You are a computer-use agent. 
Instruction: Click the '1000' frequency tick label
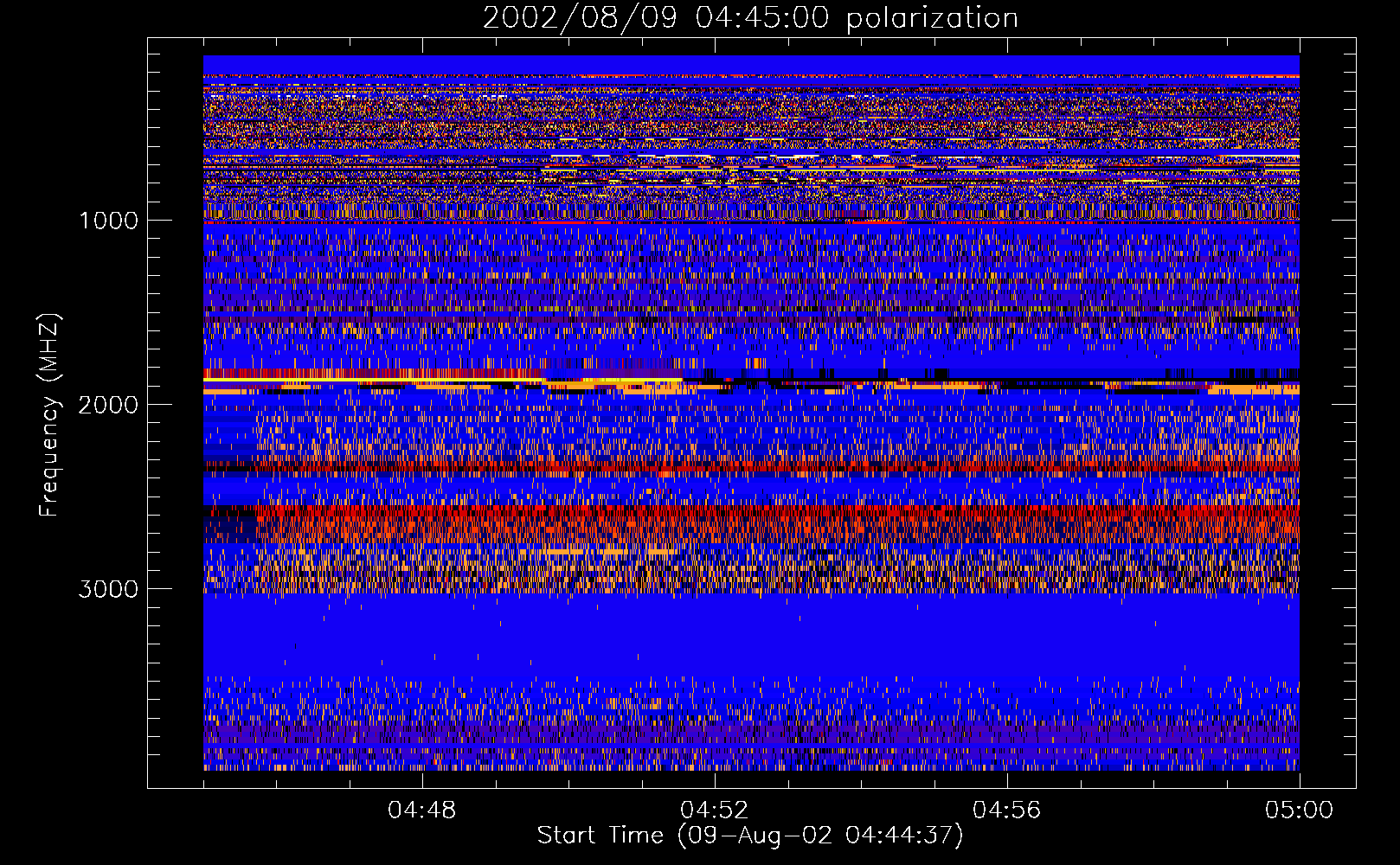(x=109, y=221)
